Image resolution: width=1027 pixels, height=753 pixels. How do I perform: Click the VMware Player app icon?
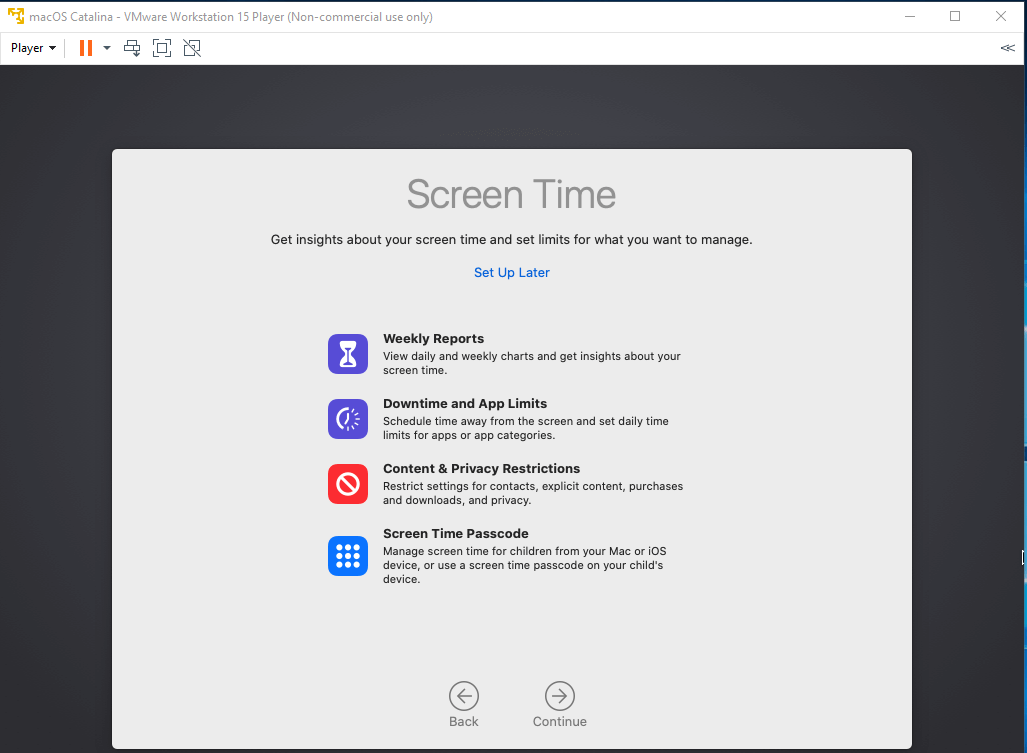point(16,16)
